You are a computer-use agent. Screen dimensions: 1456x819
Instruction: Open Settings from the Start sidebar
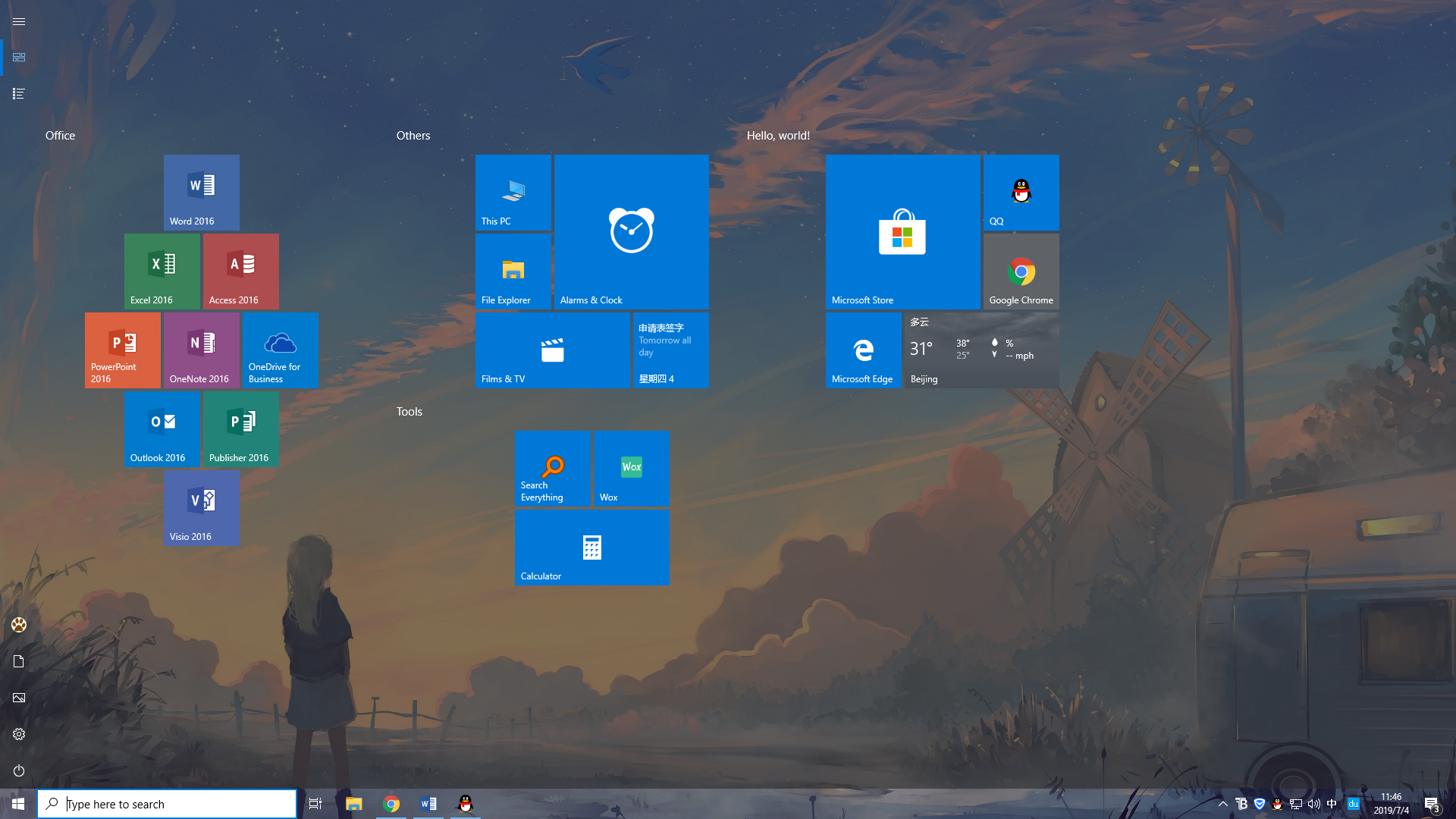19,734
